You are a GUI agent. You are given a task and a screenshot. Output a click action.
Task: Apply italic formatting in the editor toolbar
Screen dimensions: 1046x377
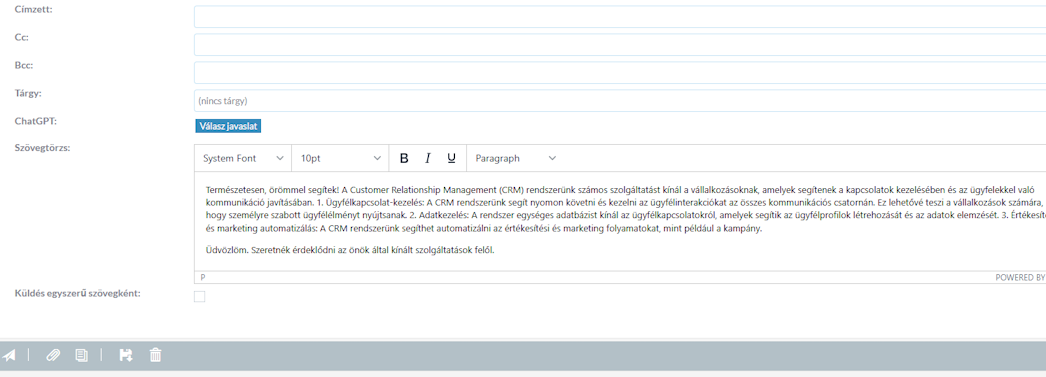pyautogui.click(x=428, y=158)
